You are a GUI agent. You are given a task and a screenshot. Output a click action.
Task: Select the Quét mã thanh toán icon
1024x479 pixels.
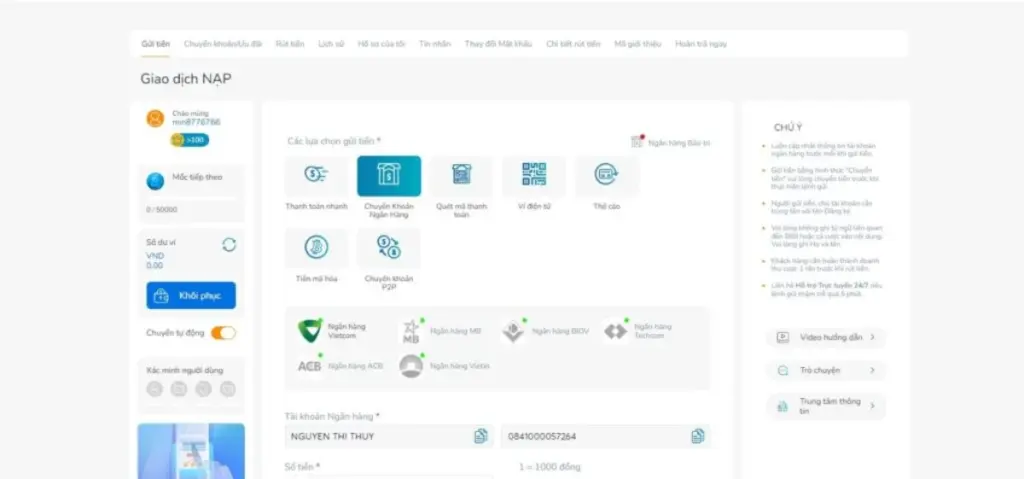(461, 176)
